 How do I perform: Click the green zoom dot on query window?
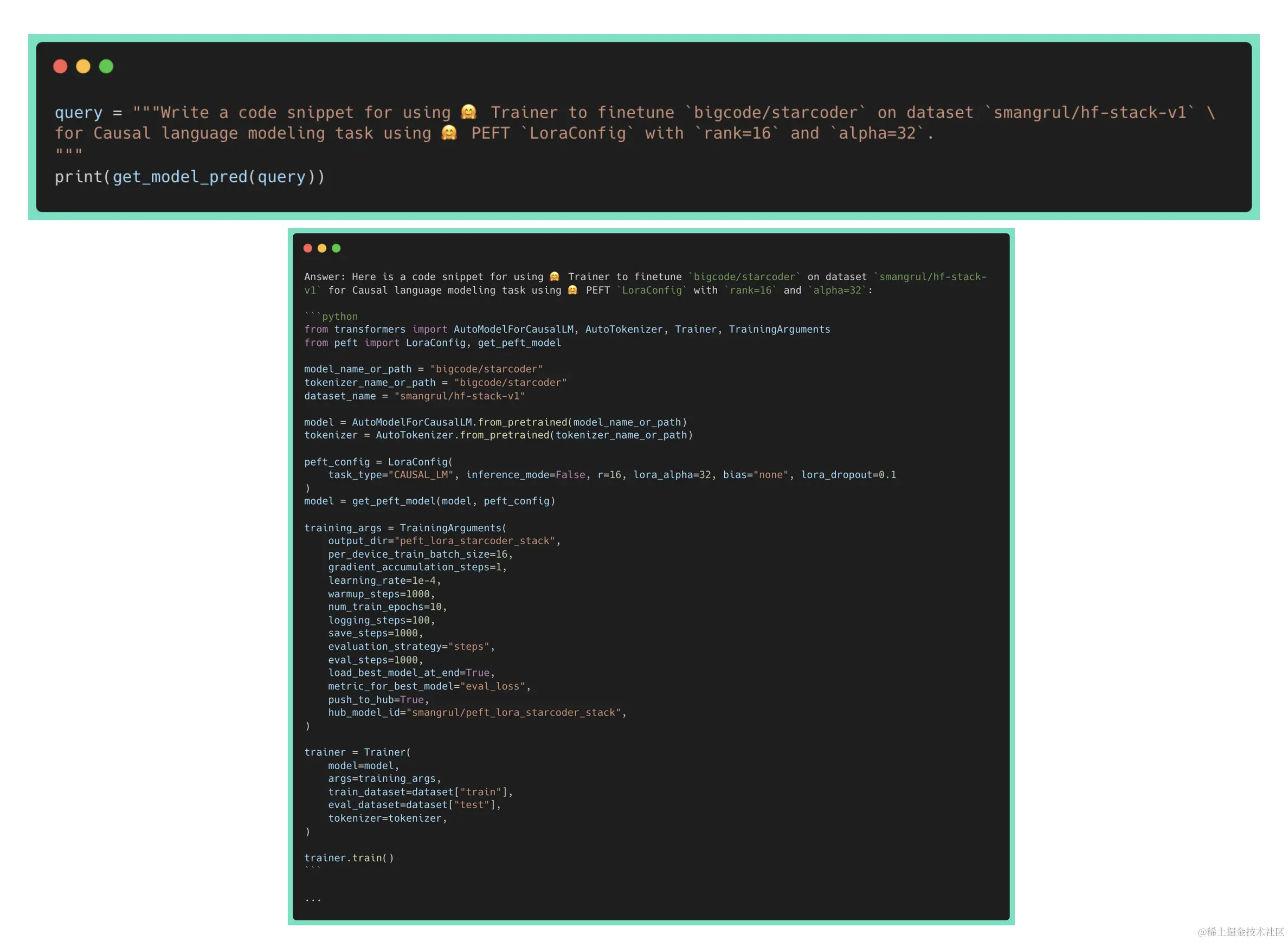click(106, 66)
